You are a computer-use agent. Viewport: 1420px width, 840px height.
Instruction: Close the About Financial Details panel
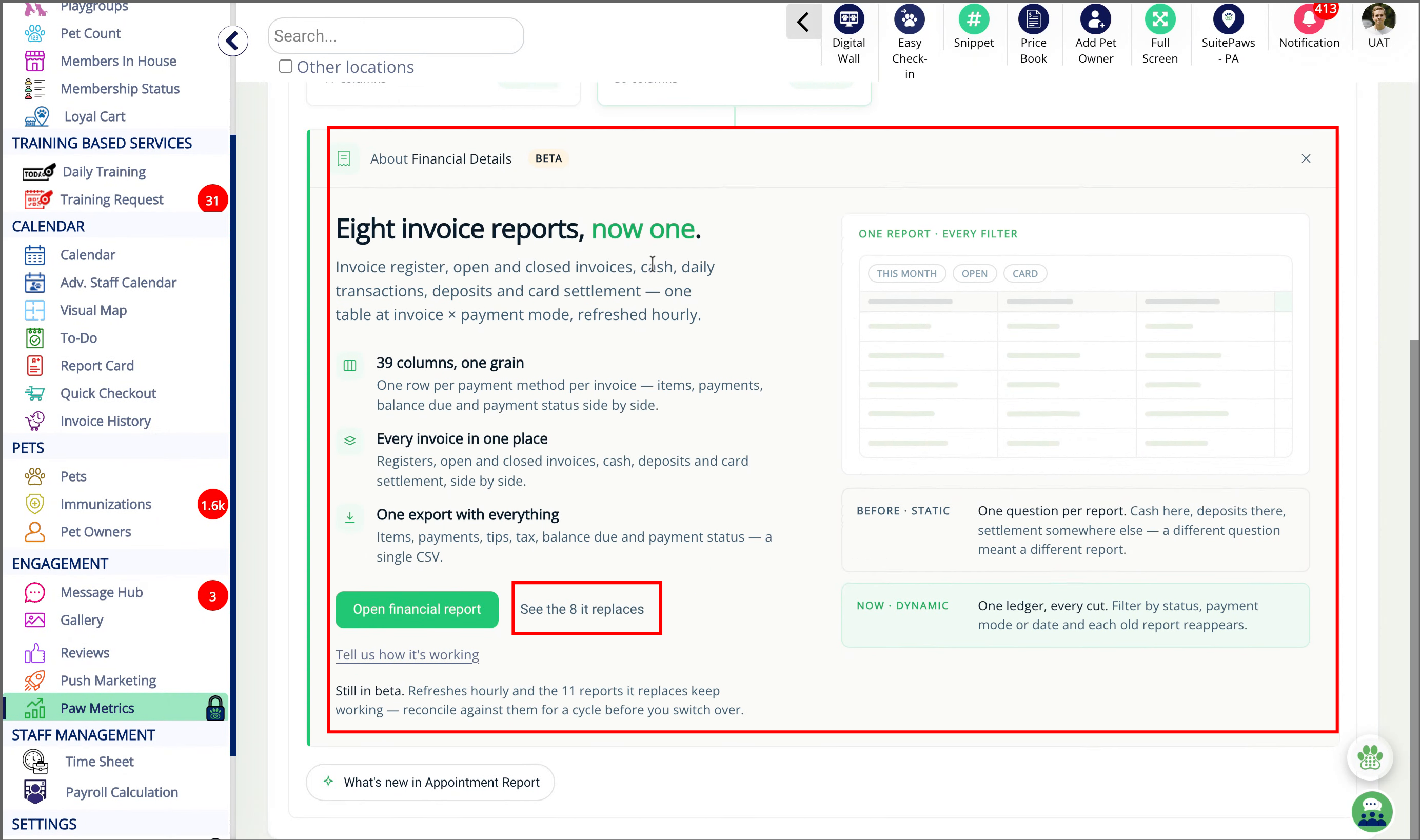coord(1306,158)
